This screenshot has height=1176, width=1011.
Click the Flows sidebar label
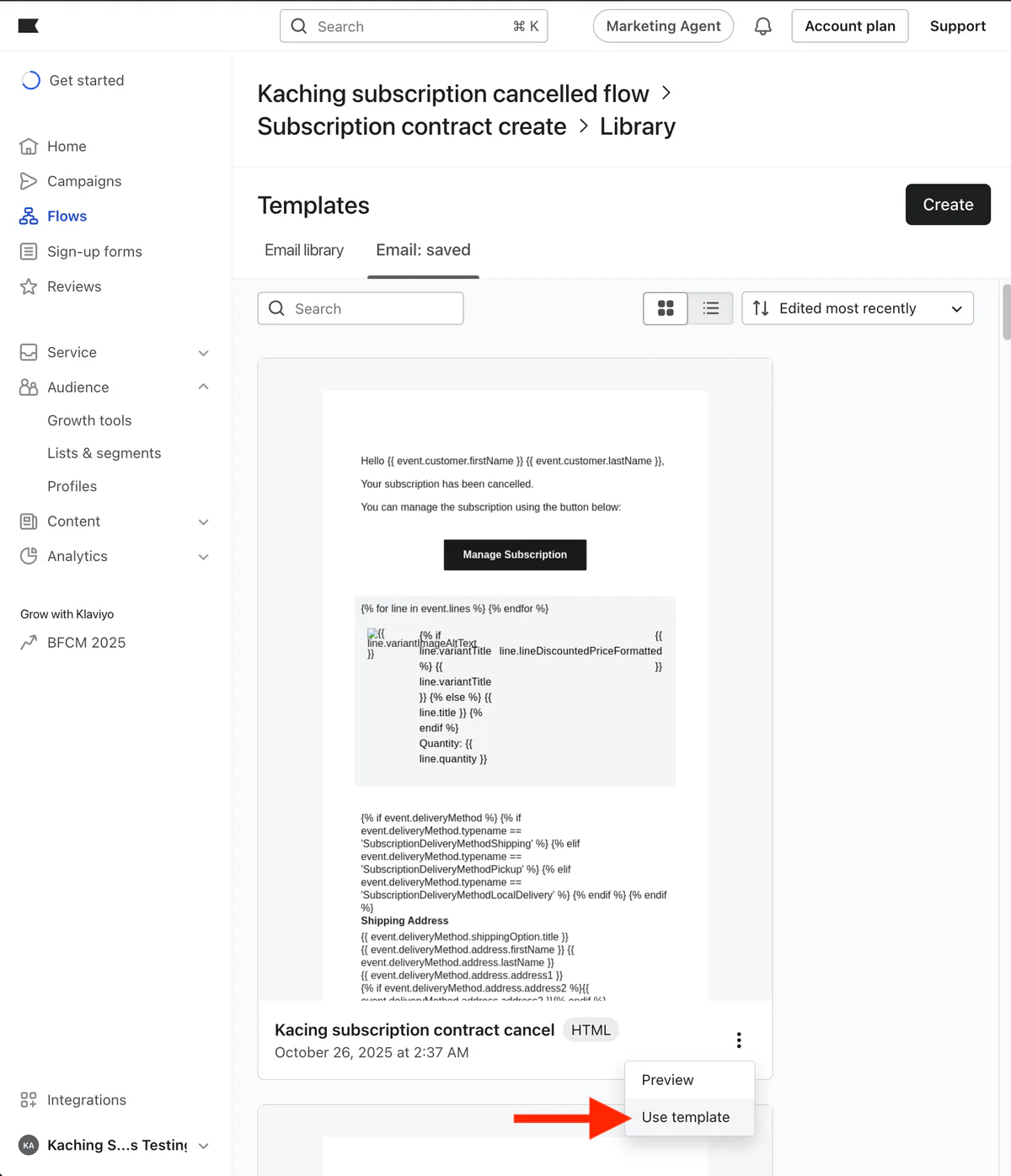click(67, 216)
